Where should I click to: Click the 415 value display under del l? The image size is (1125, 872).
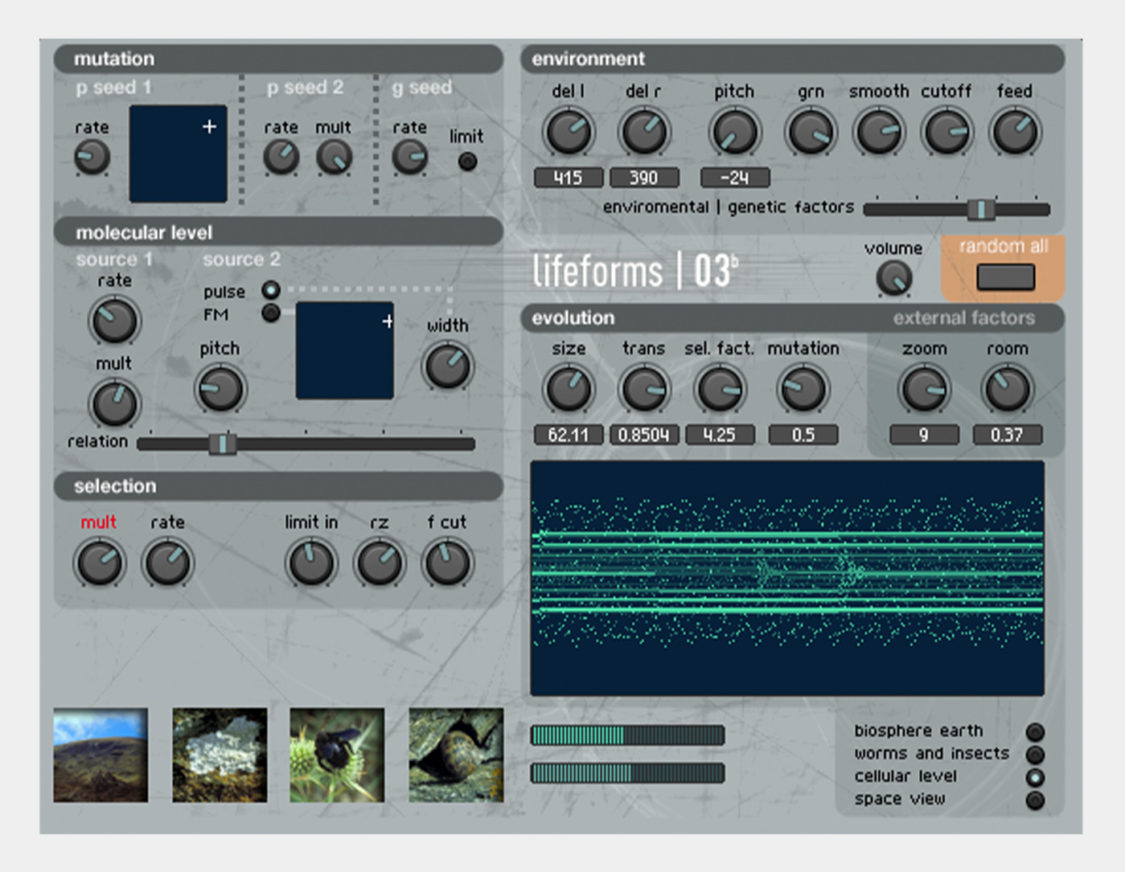click(x=570, y=177)
